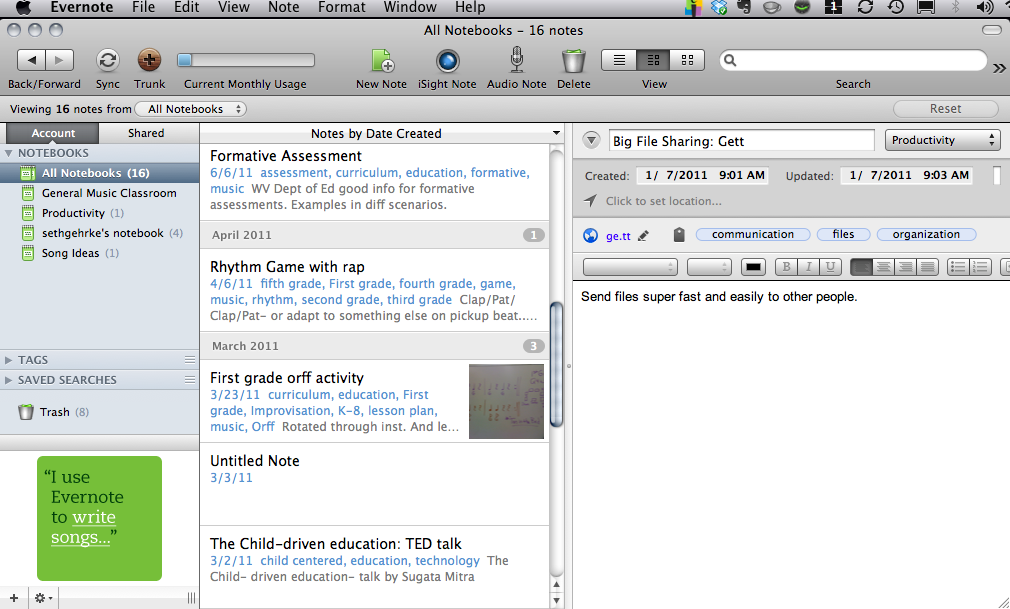
Task: Click the Sync toolbar icon
Action: (x=107, y=60)
